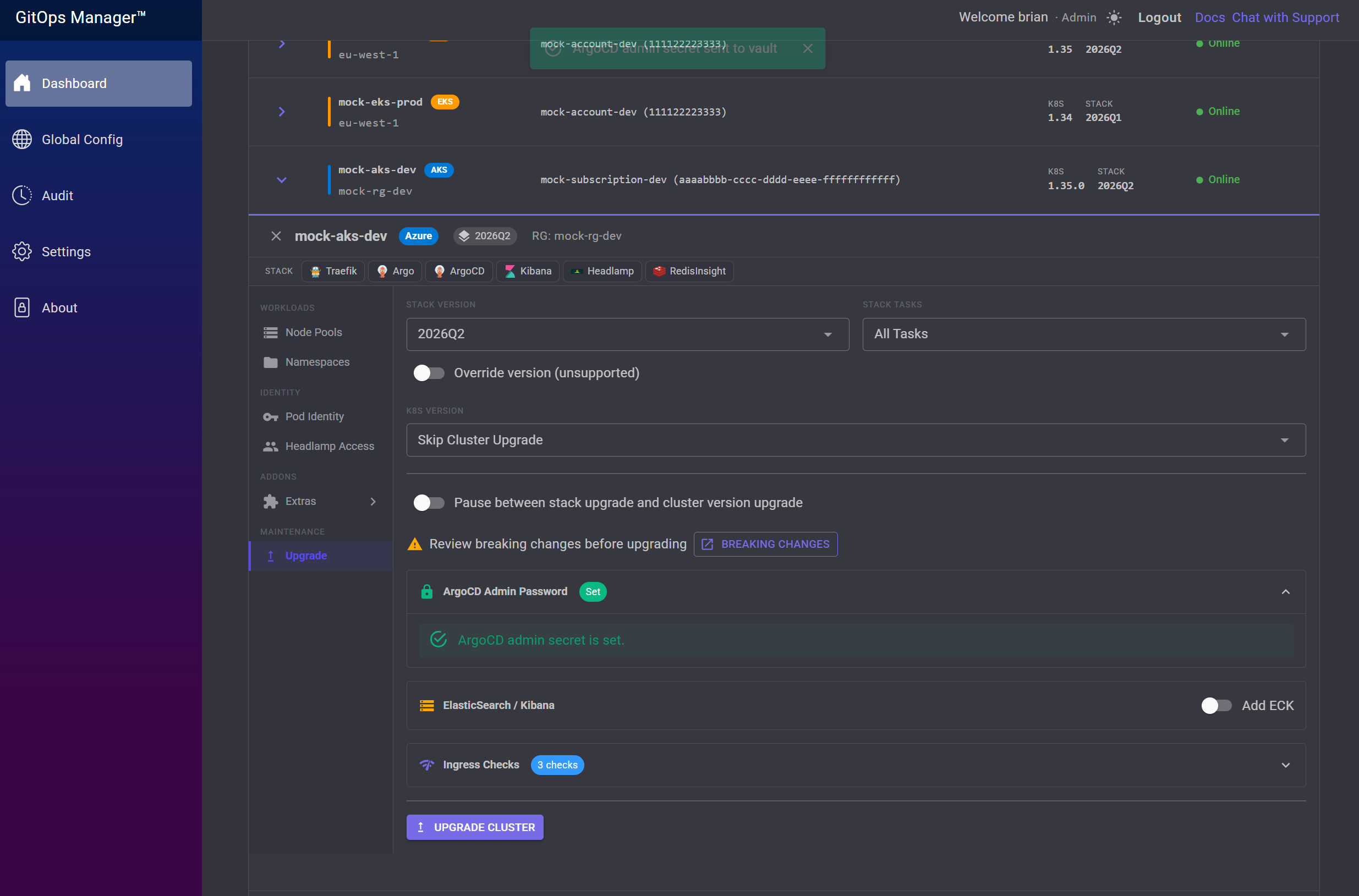Open the All Tasks stack tasks dropdown
The width and height of the screenshot is (1359, 896).
[1083, 334]
